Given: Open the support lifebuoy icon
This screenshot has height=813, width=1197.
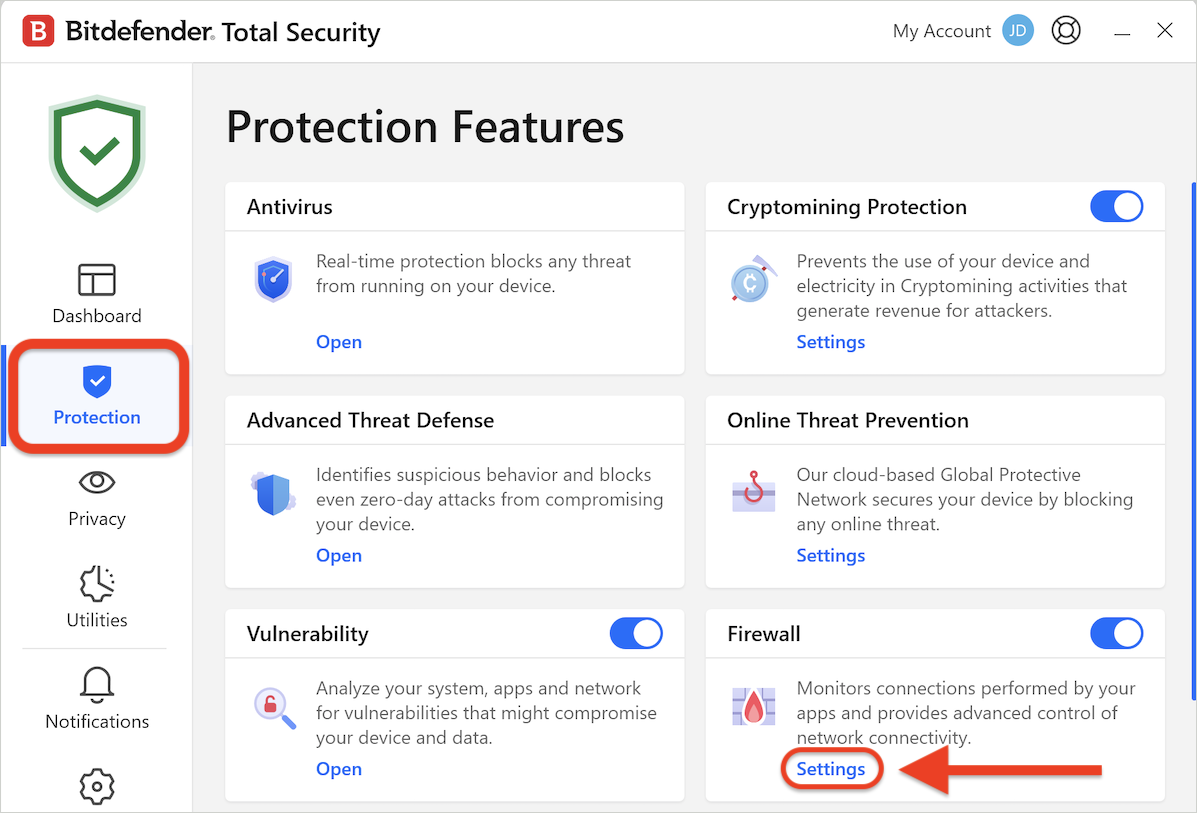Looking at the screenshot, I should pos(1066,31).
